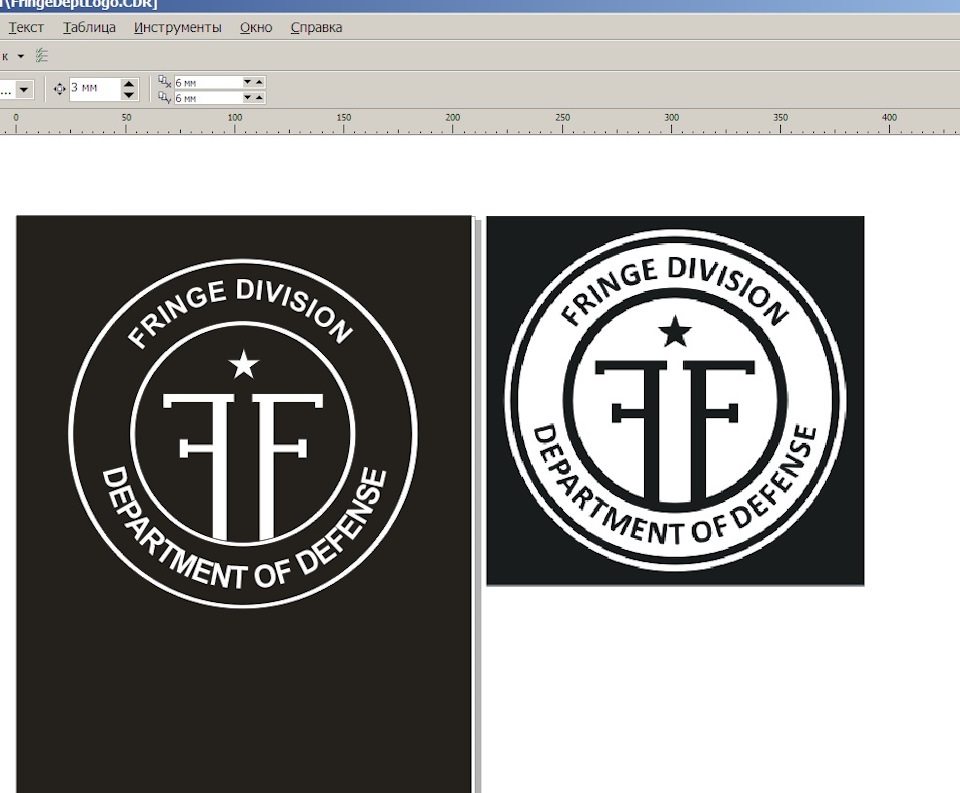
Task: Click the nudge offset crosshair icon
Action: 59,89
